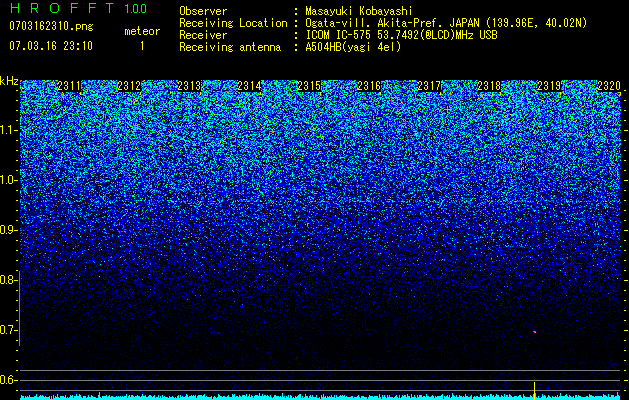Click the cyan signal power strip at the bottom

pos(320,396)
